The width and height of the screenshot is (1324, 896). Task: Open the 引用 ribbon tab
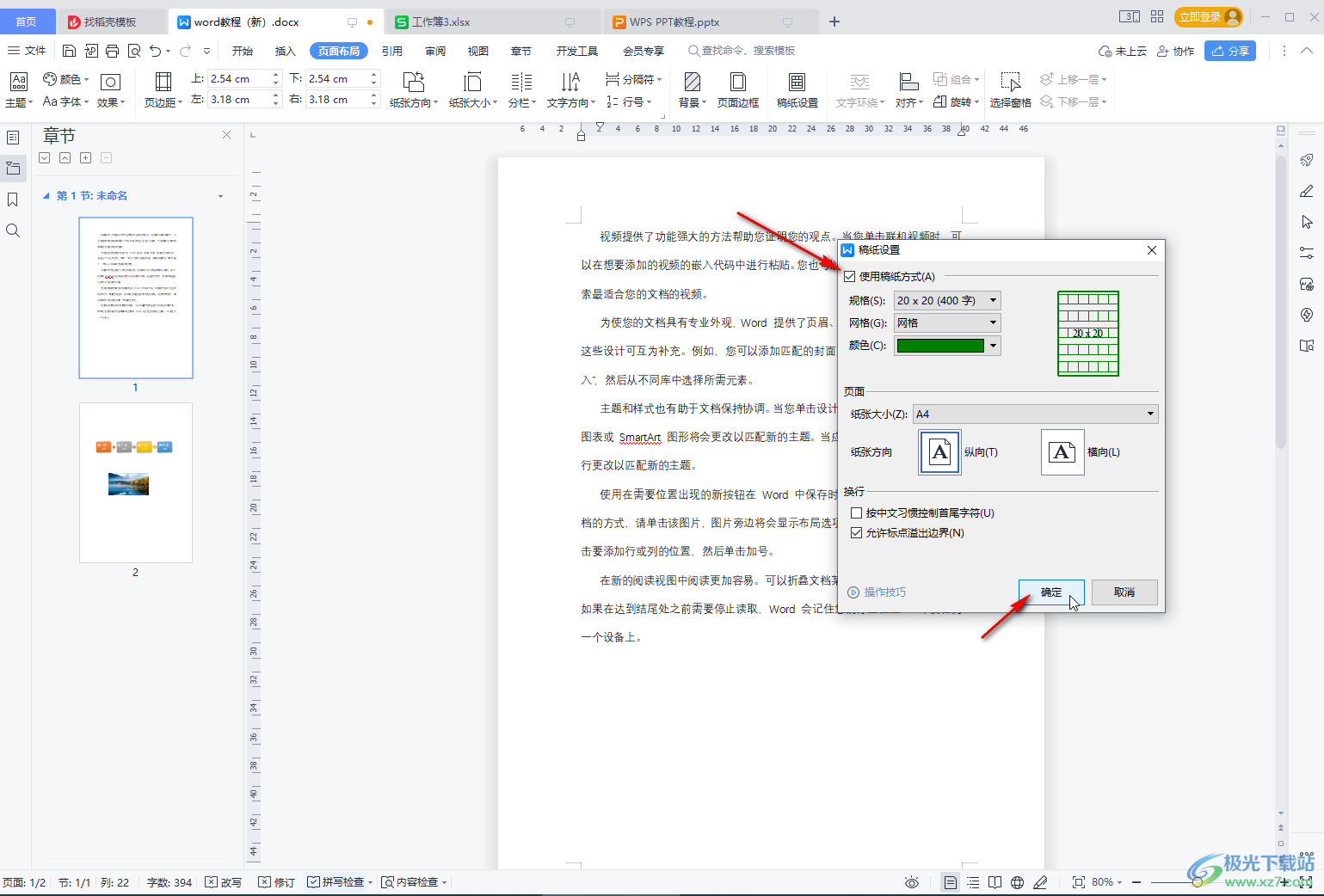392,51
